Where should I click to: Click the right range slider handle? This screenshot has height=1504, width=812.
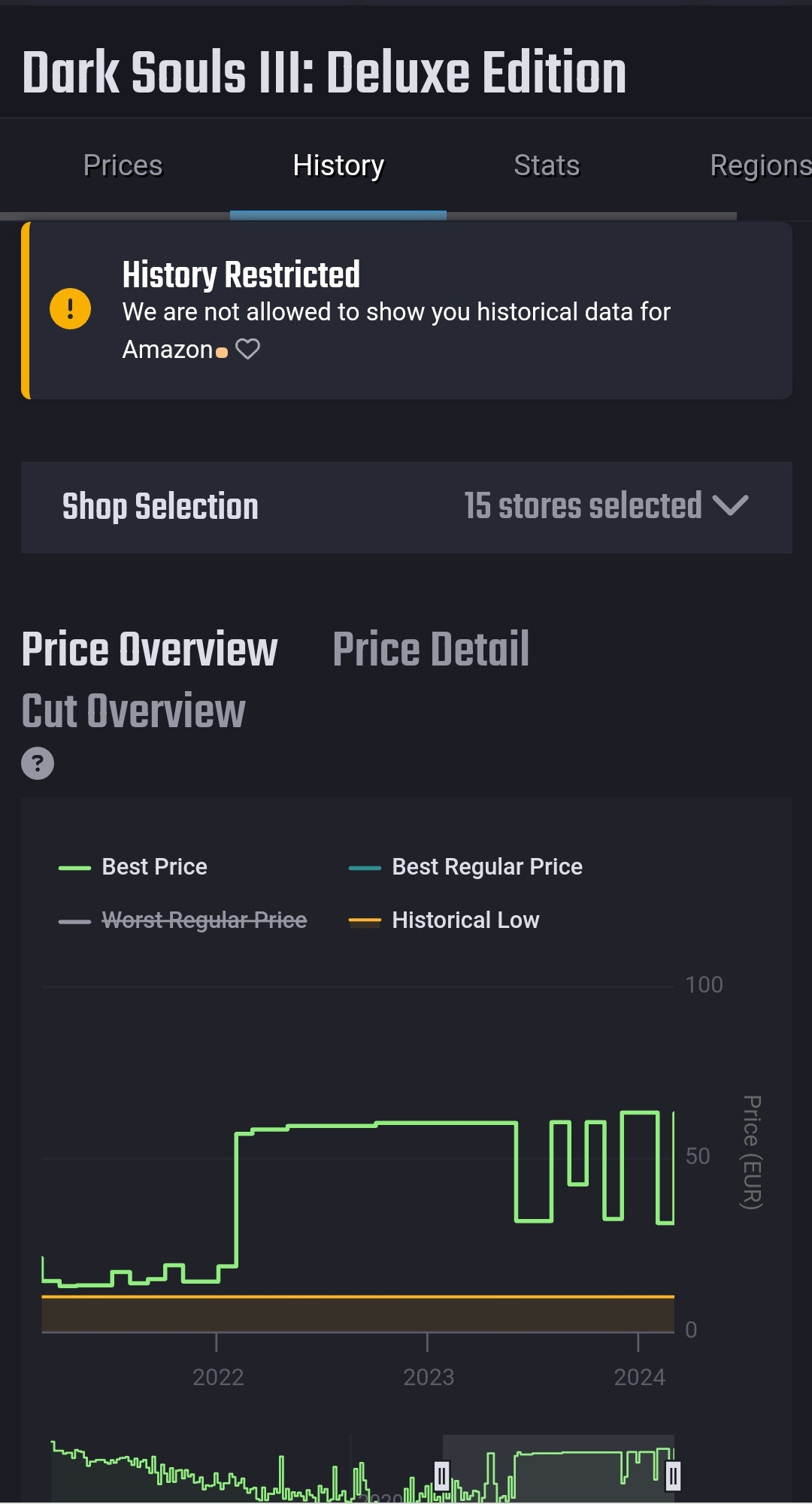pos(673,1475)
